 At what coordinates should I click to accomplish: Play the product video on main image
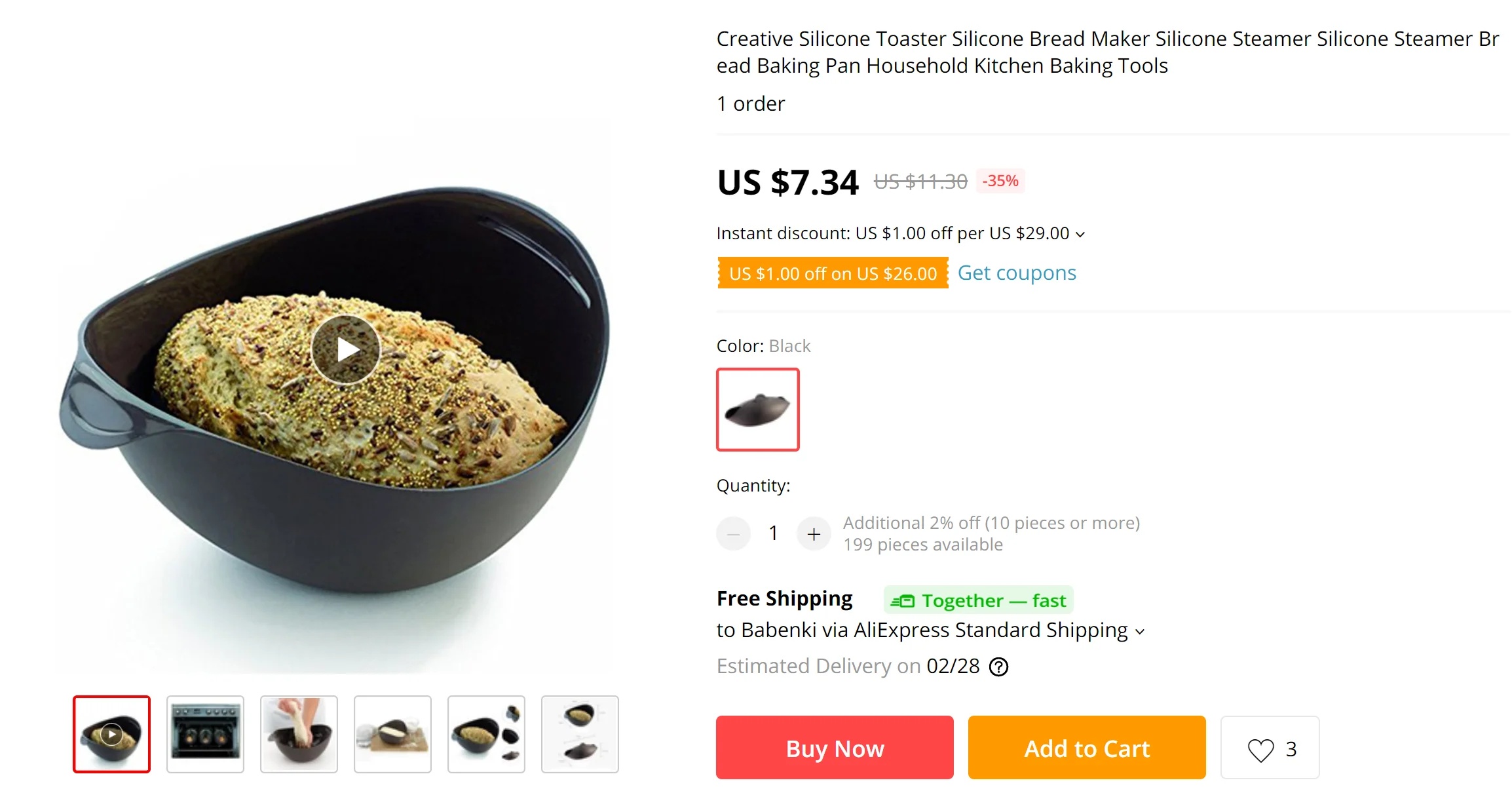pos(346,349)
